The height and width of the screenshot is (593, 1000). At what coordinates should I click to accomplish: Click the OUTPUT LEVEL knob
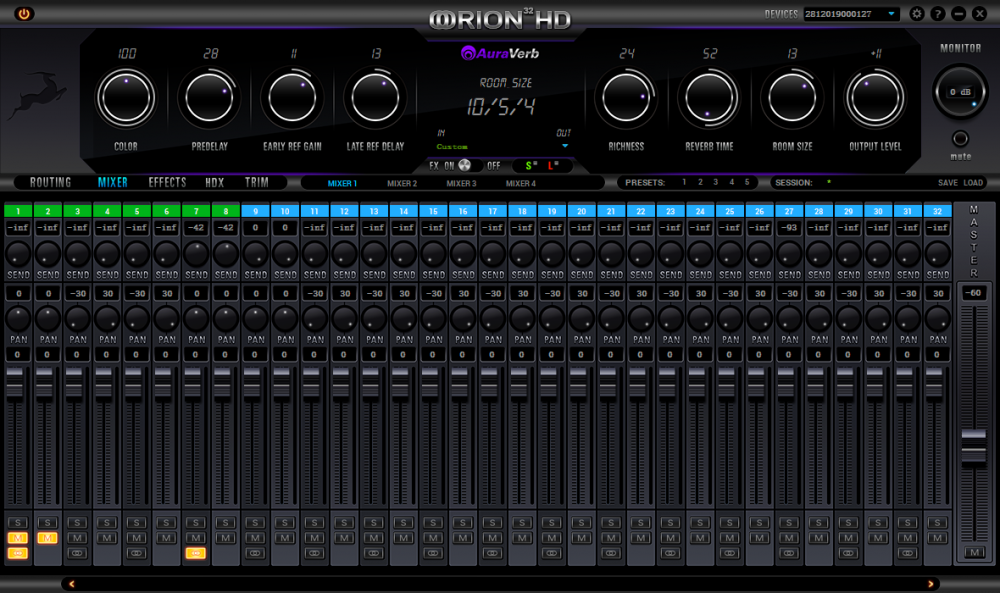tap(875, 97)
